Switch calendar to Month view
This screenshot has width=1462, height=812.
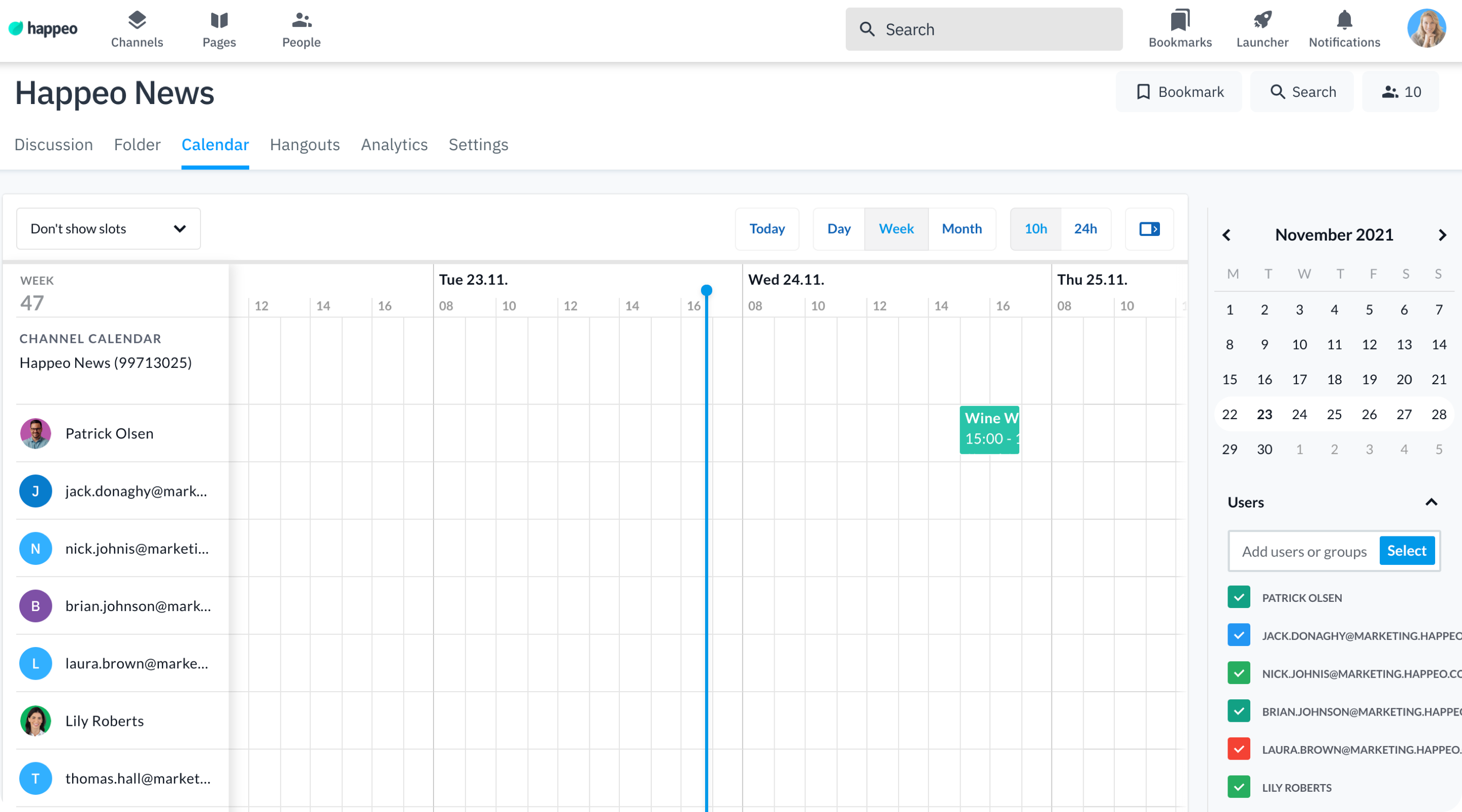point(962,229)
